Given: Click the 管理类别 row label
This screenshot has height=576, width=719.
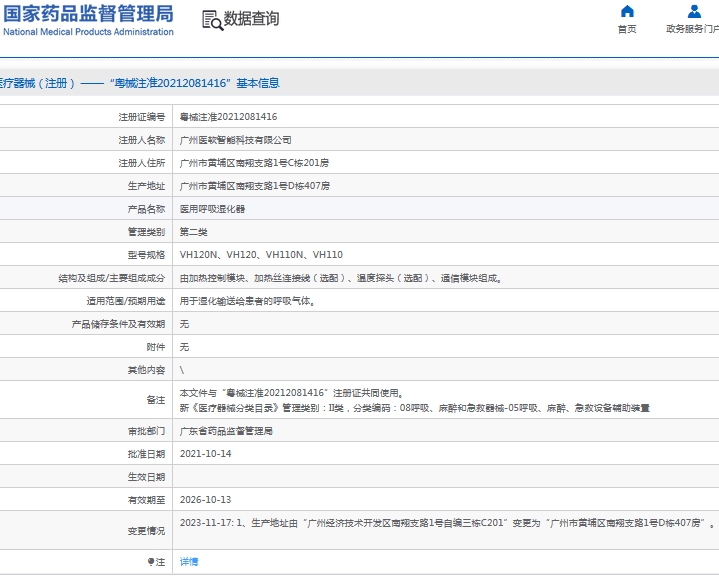Looking at the screenshot, I should (x=146, y=232).
